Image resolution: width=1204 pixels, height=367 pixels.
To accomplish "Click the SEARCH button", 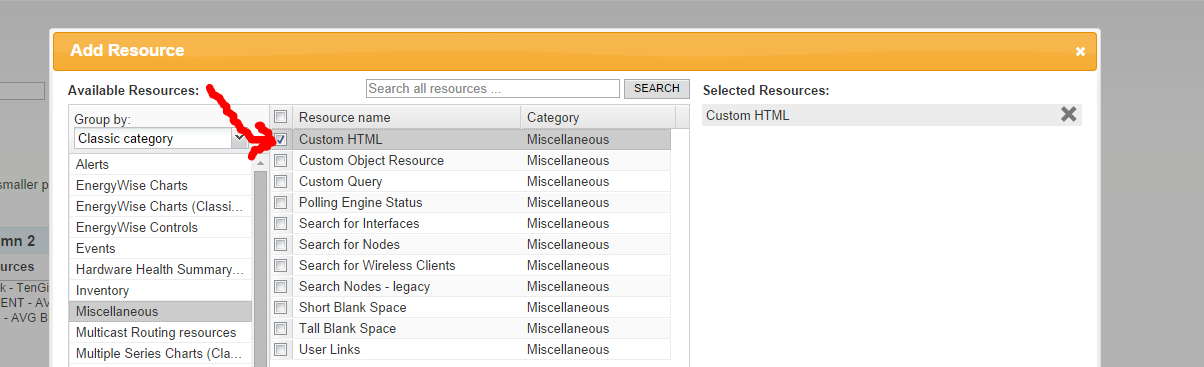I will pos(657,88).
